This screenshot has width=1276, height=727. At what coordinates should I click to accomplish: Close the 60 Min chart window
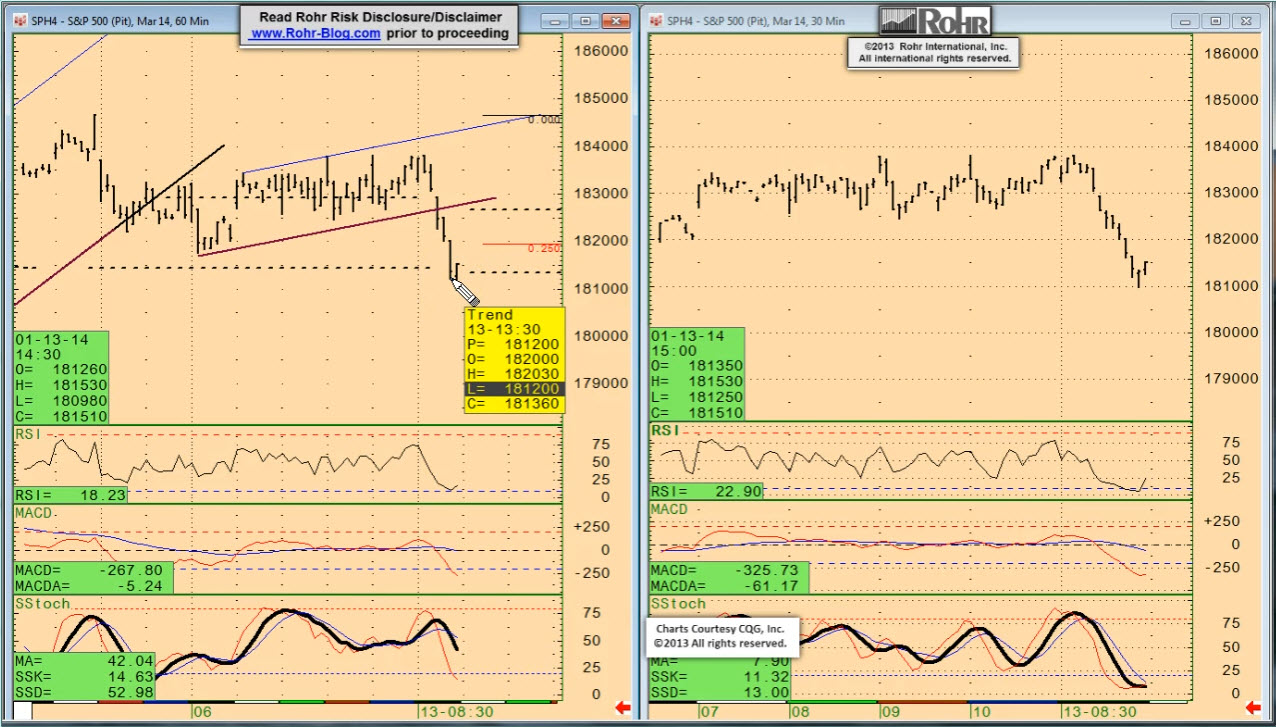619,20
